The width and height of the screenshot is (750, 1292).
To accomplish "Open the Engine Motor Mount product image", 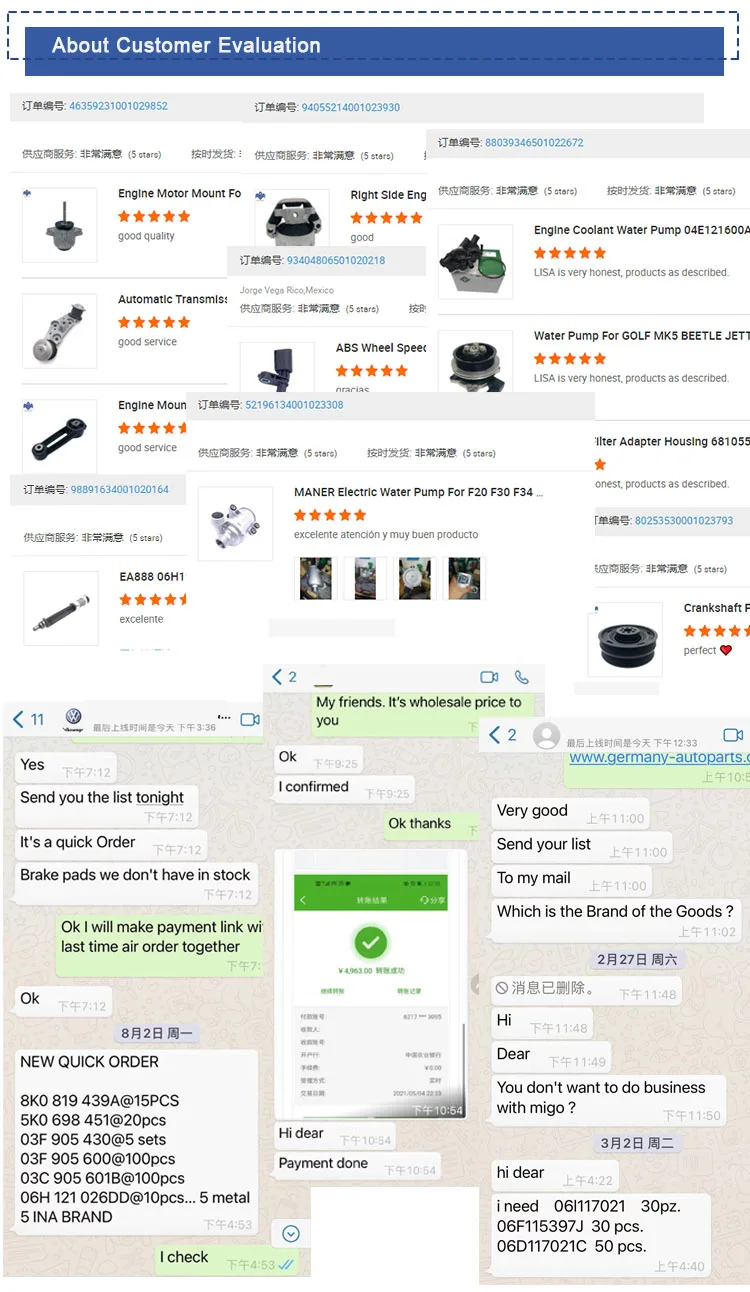I will (x=60, y=226).
